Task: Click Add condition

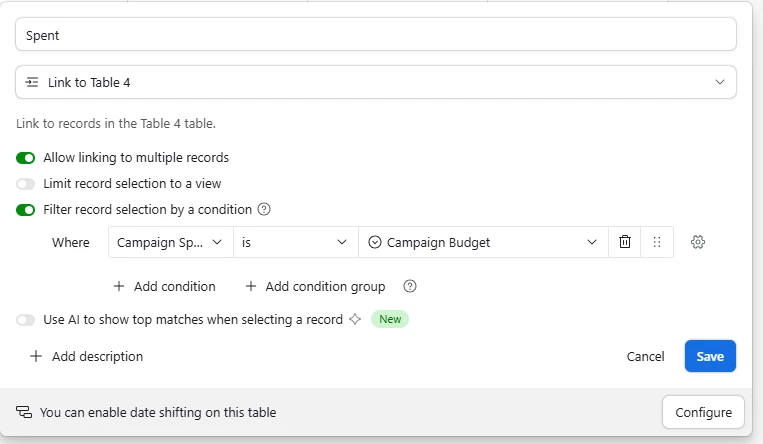Action: (164, 286)
